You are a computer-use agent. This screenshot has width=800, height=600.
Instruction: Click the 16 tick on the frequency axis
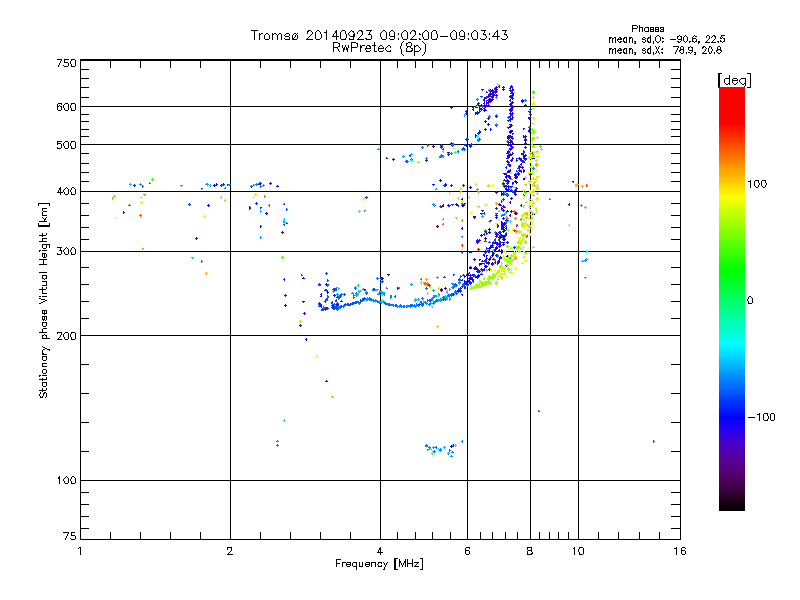coord(679,551)
